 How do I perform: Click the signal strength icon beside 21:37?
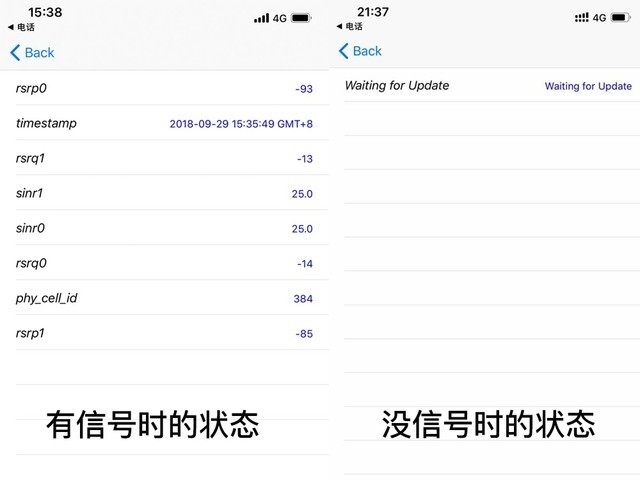coord(581,18)
